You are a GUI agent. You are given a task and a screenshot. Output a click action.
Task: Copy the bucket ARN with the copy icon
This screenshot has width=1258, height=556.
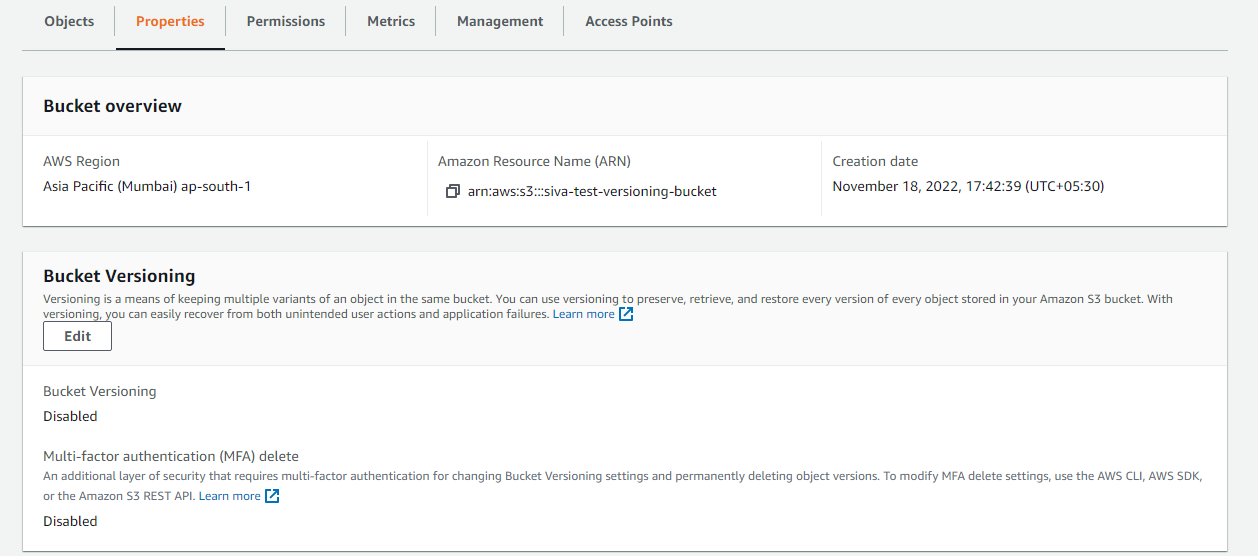pos(453,191)
